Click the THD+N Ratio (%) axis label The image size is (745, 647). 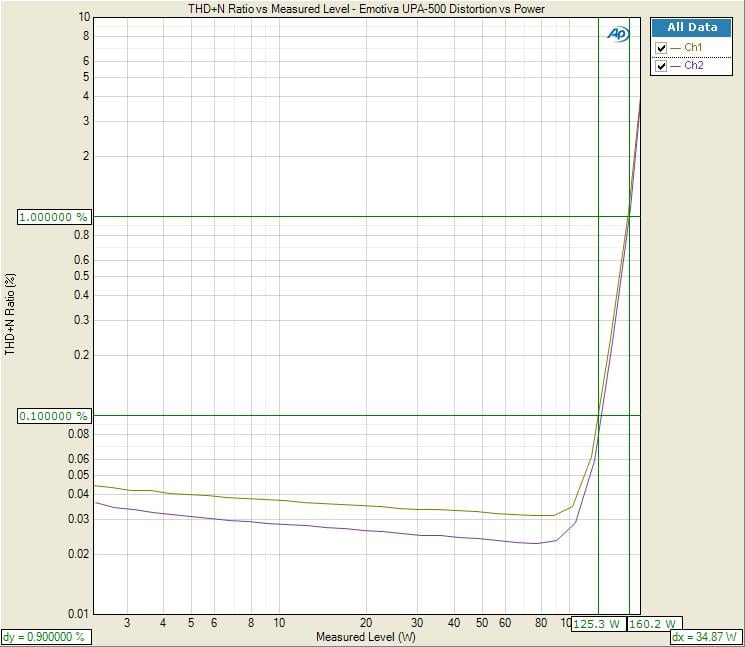pos(12,315)
